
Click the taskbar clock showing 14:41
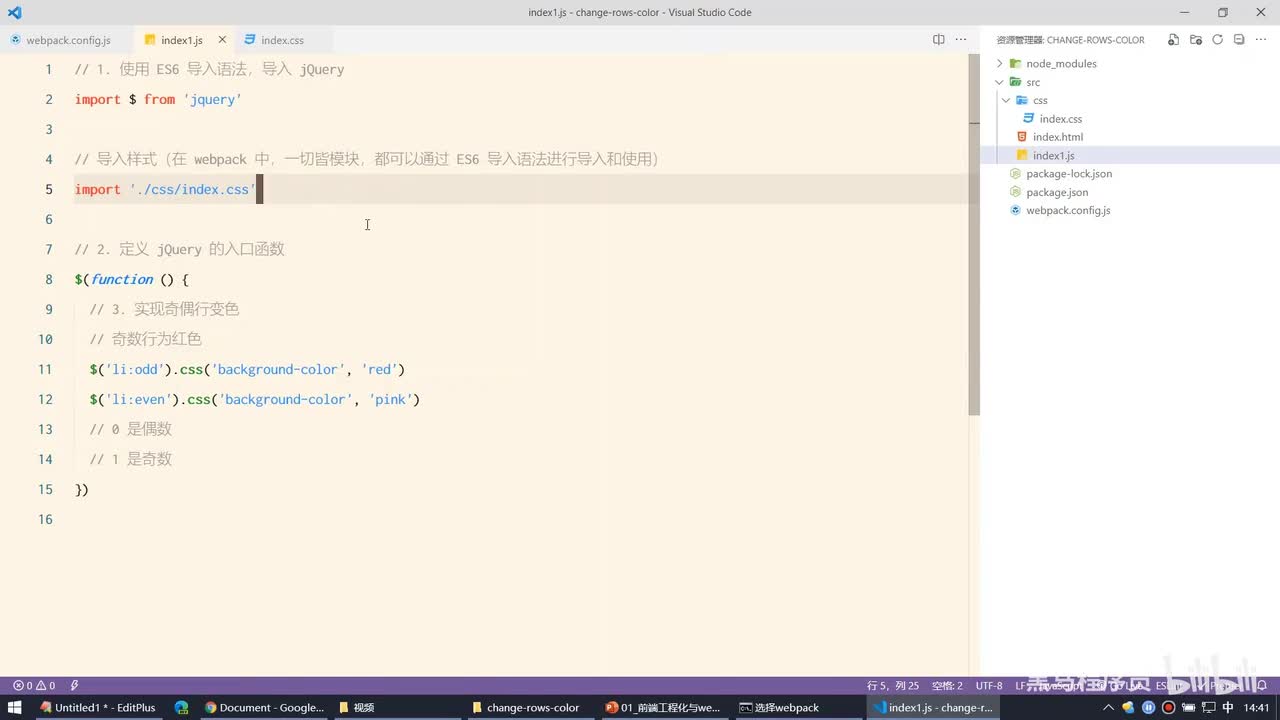tap(1256, 707)
